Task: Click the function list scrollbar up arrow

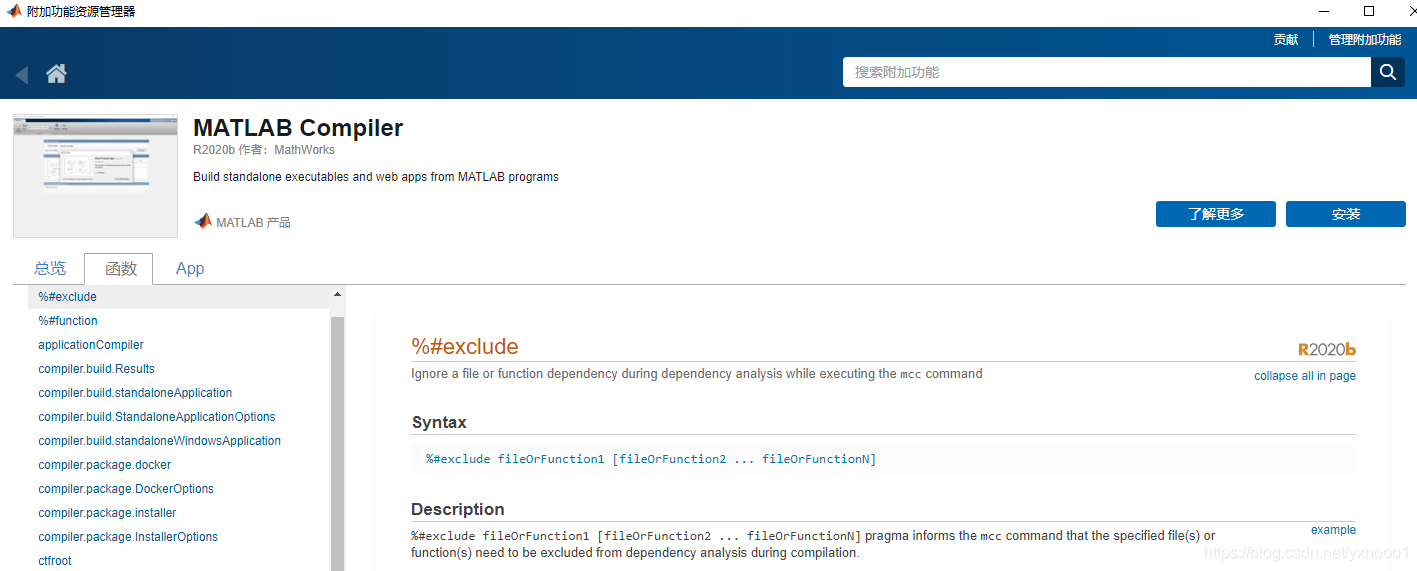Action: [337, 295]
